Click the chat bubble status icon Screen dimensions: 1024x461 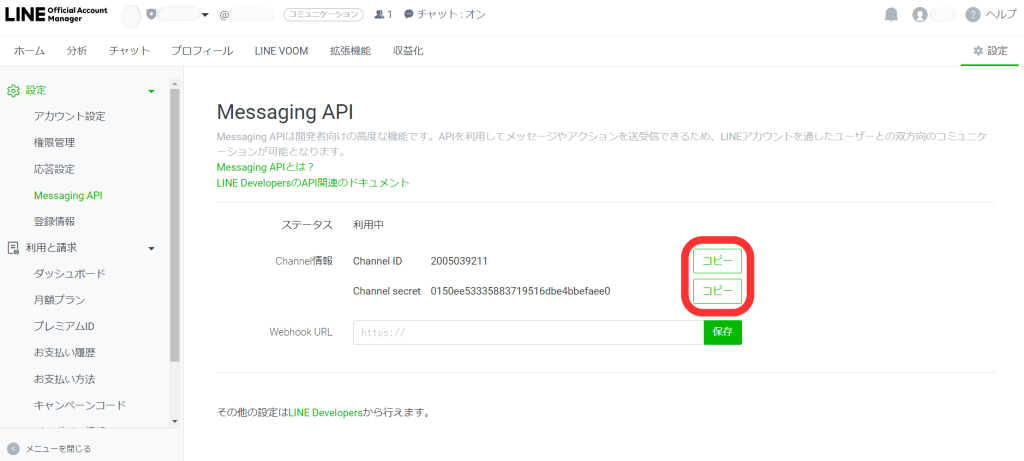point(409,14)
